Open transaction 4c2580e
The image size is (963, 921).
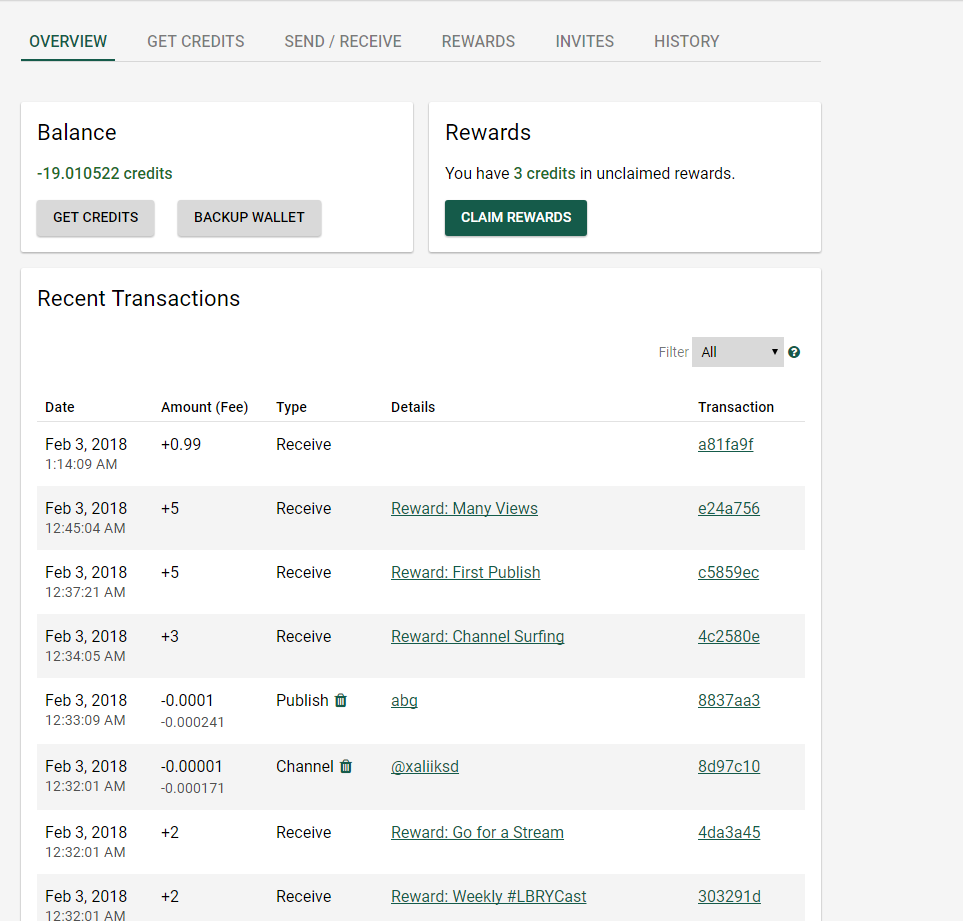728,636
